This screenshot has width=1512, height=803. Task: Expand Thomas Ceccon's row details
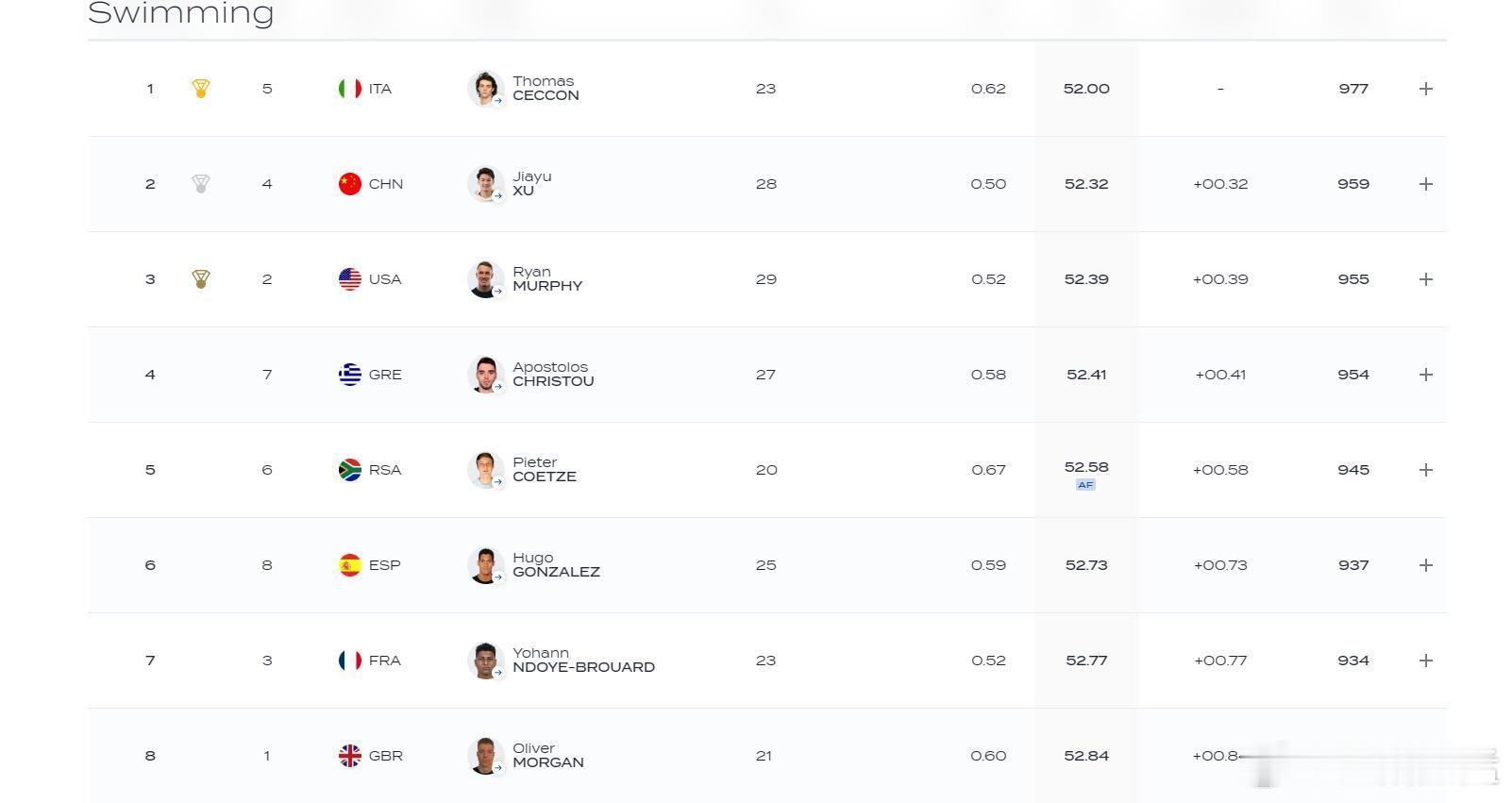pyautogui.click(x=1426, y=89)
